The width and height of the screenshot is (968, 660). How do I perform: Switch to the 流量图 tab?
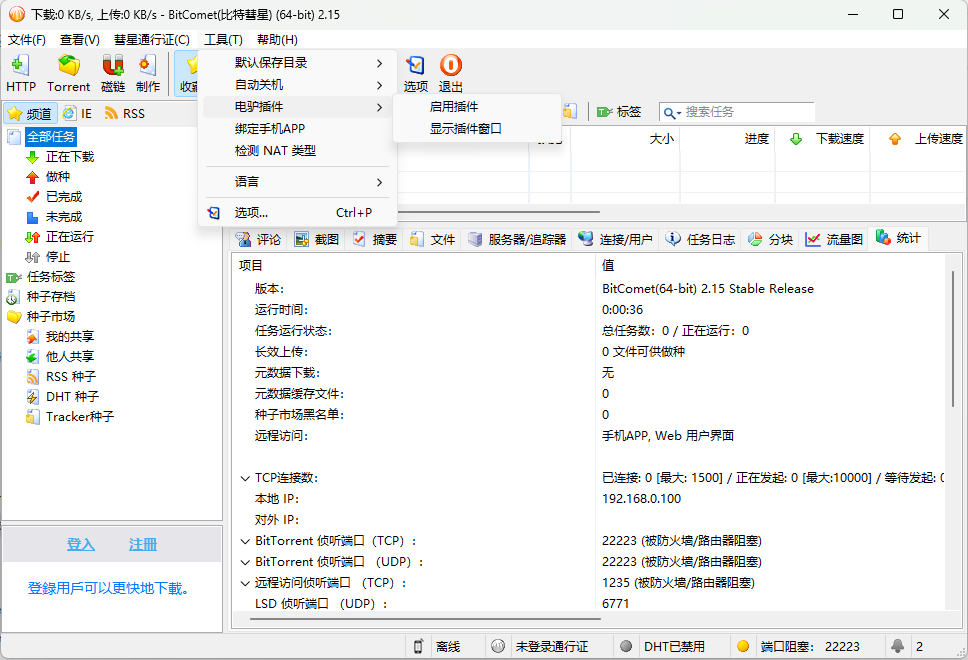coord(834,239)
